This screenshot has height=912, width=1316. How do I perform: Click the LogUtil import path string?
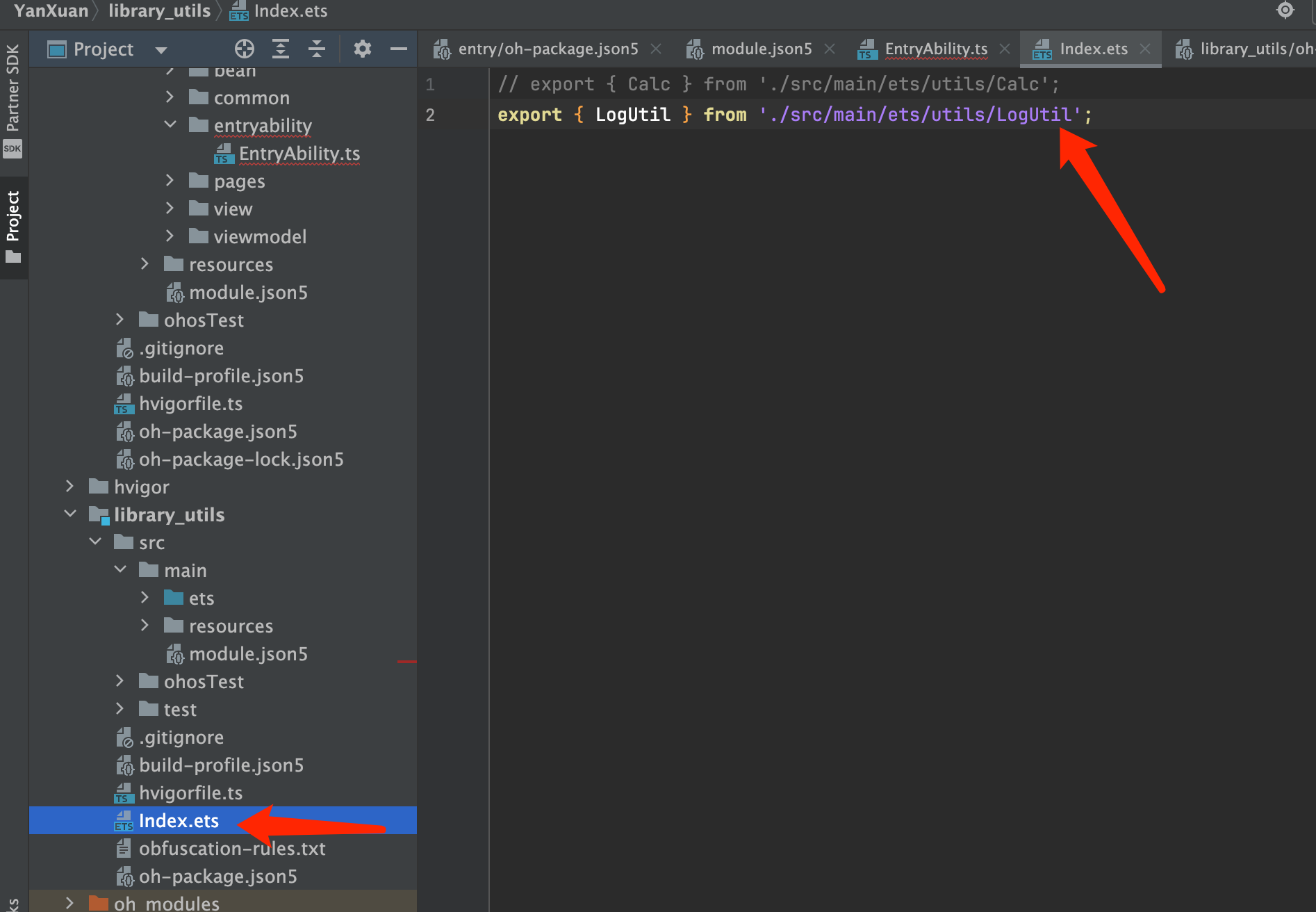(x=920, y=115)
